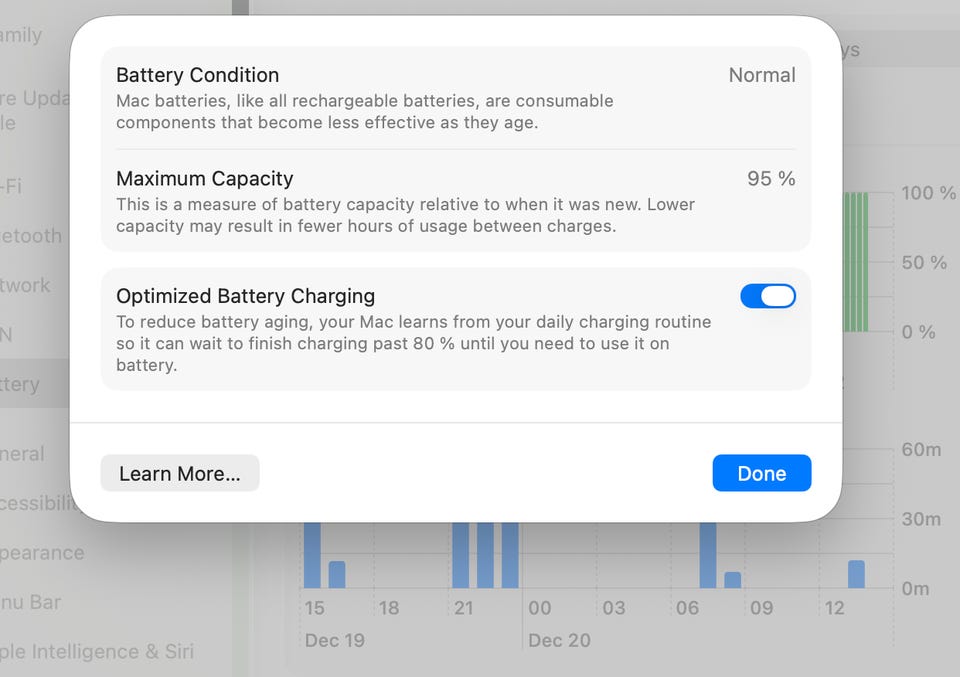Open Family in the settings sidebar
The image size is (960, 677).
22,36
